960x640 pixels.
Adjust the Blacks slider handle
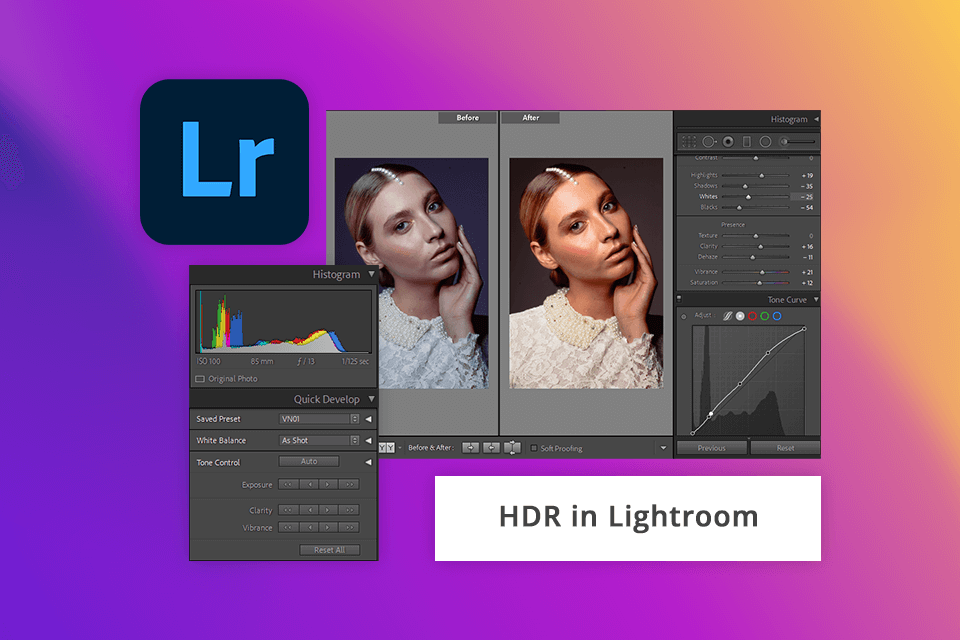point(739,208)
